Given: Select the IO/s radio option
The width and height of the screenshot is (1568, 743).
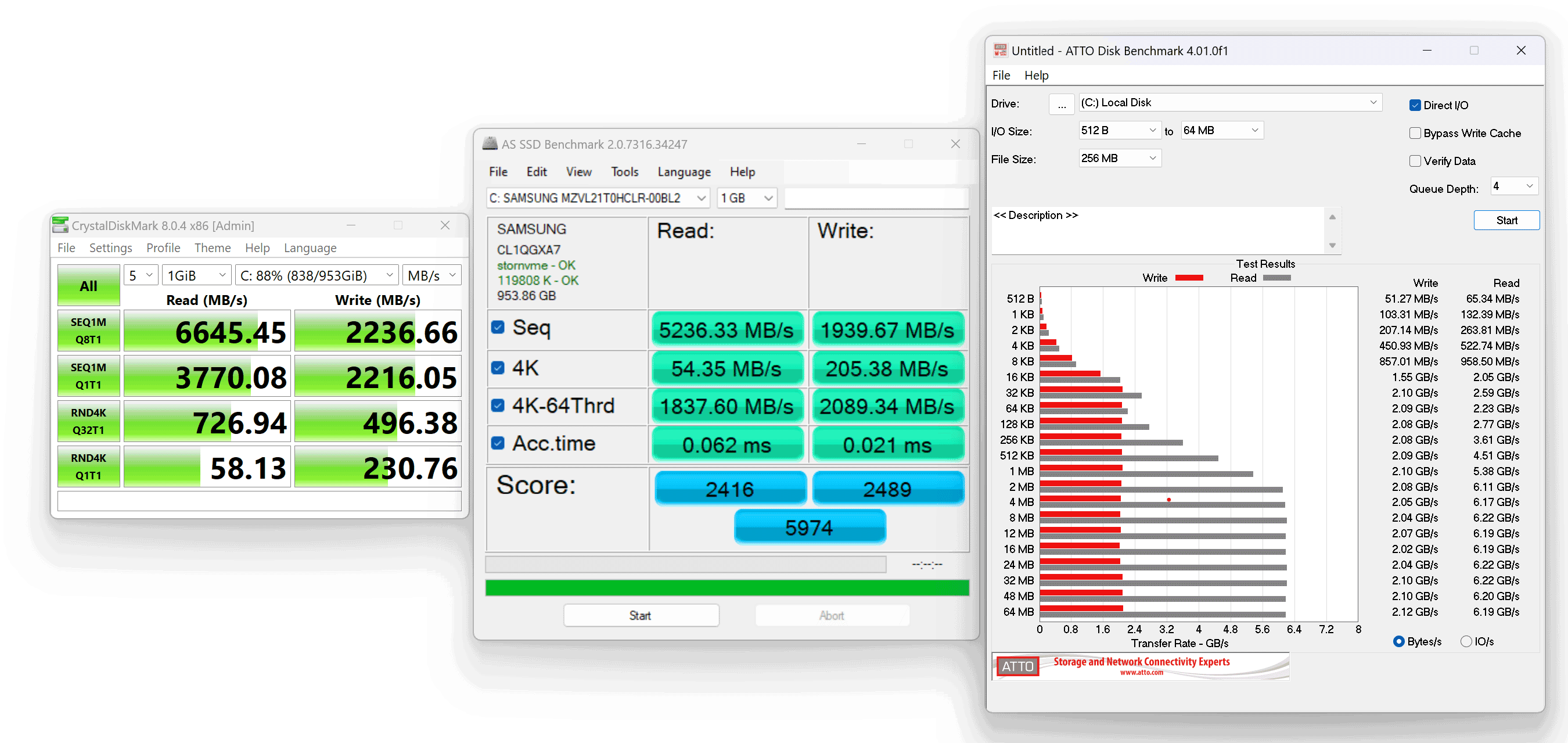Looking at the screenshot, I should (x=1466, y=641).
